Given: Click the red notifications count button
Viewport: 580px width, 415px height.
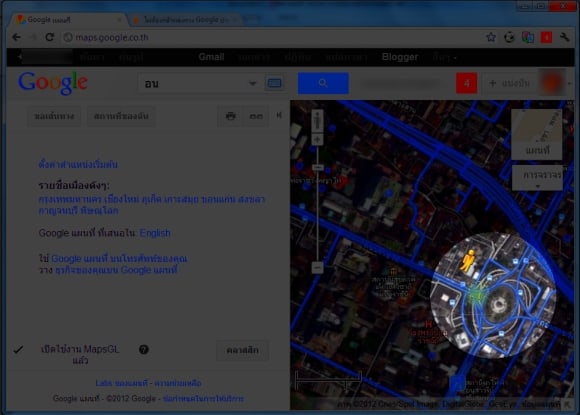Looking at the screenshot, I should [466, 83].
